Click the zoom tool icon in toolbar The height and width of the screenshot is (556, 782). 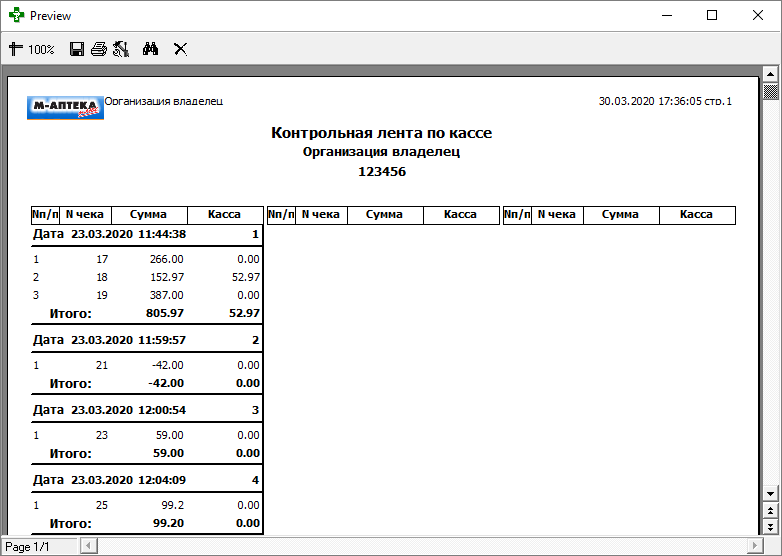coord(15,49)
